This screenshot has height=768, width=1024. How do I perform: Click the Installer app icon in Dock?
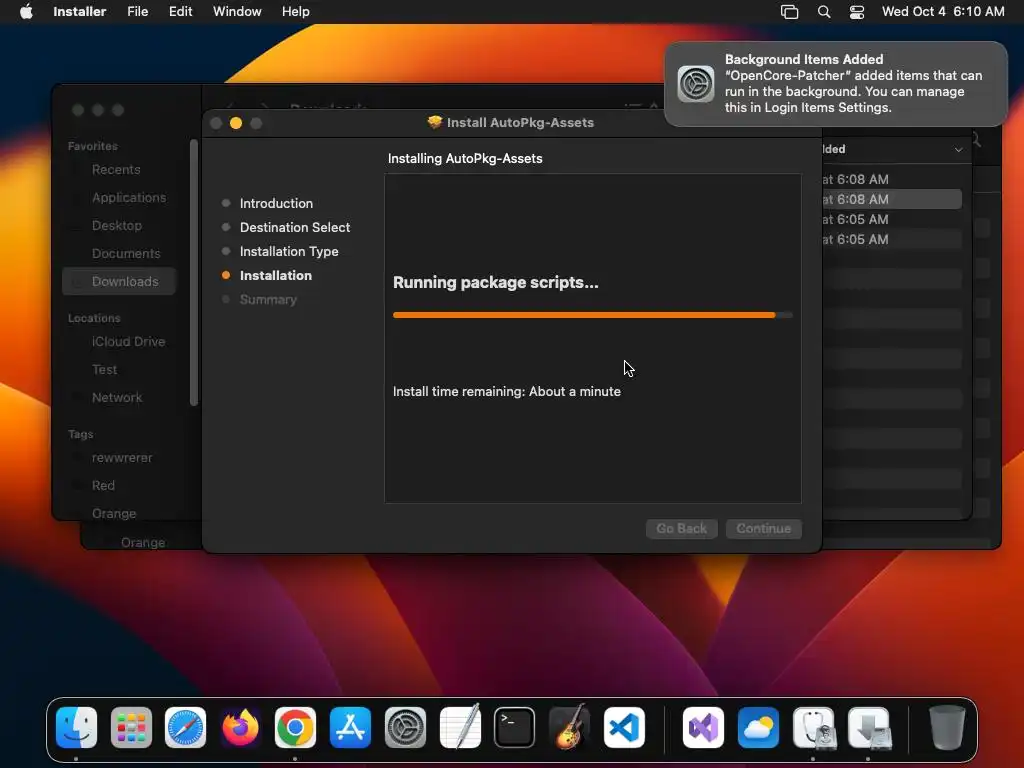[x=868, y=728]
